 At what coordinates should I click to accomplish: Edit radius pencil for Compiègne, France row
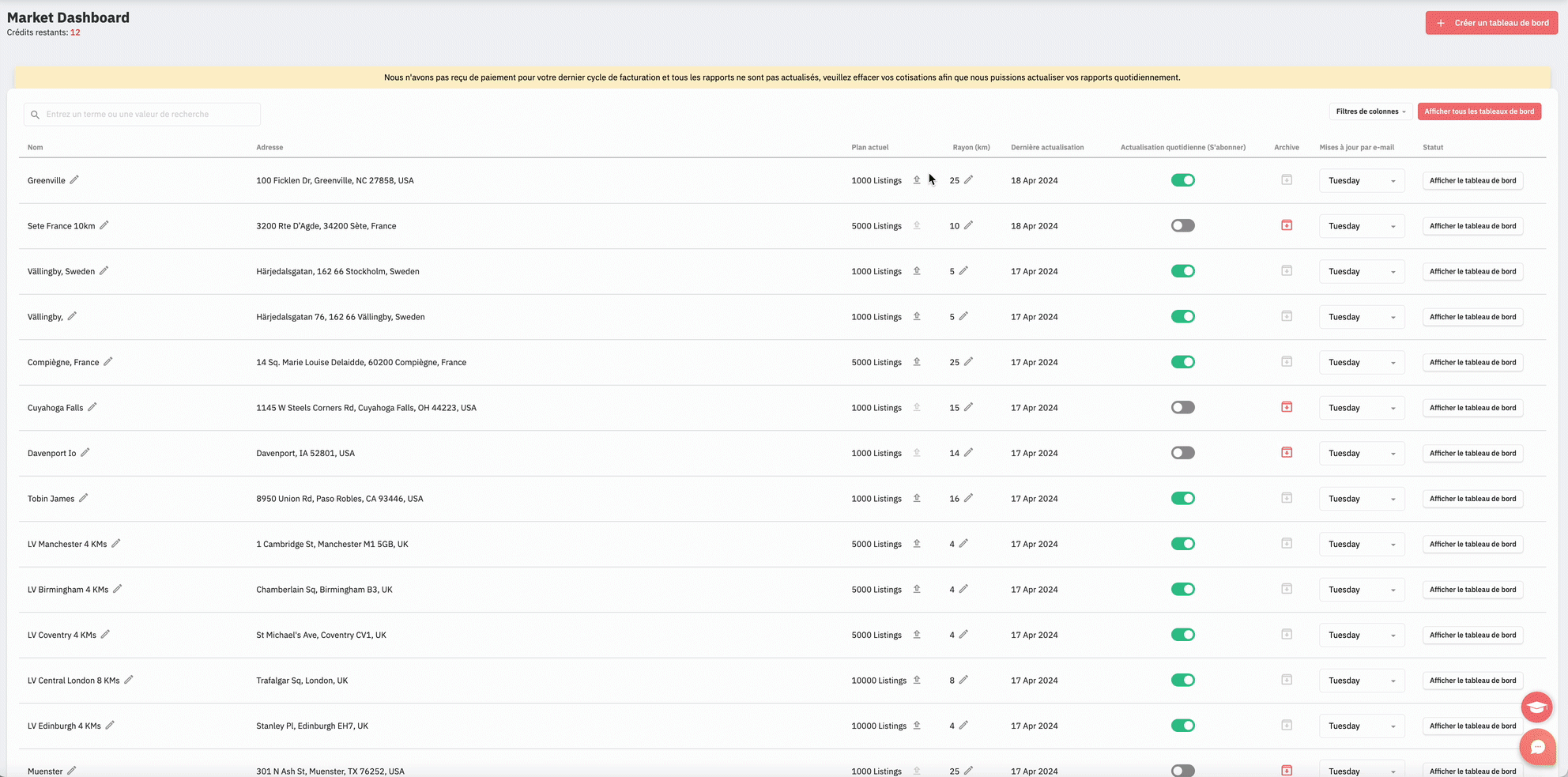[968, 361]
